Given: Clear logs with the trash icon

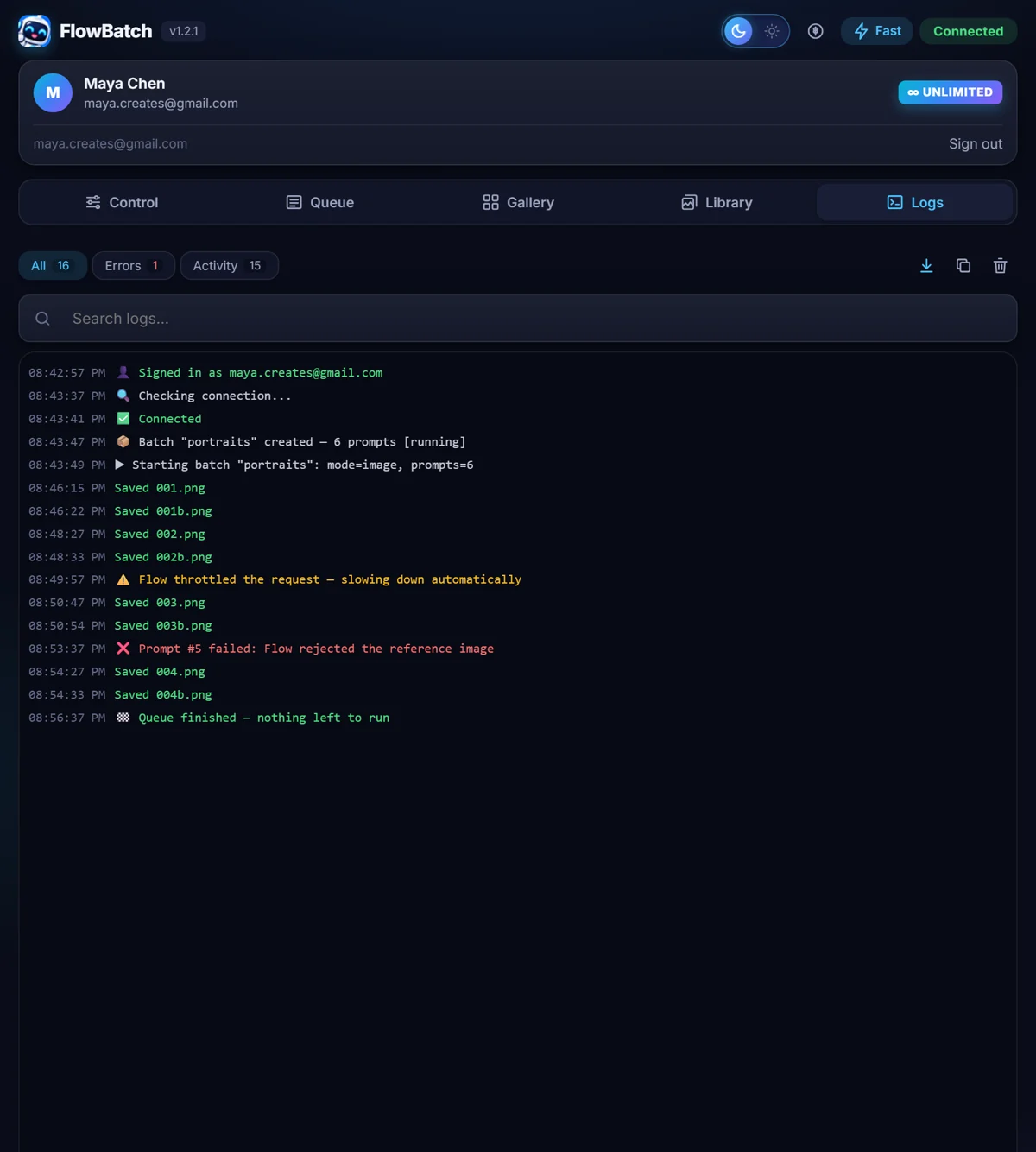Looking at the screenshot, I should (x=1000, y=266).
